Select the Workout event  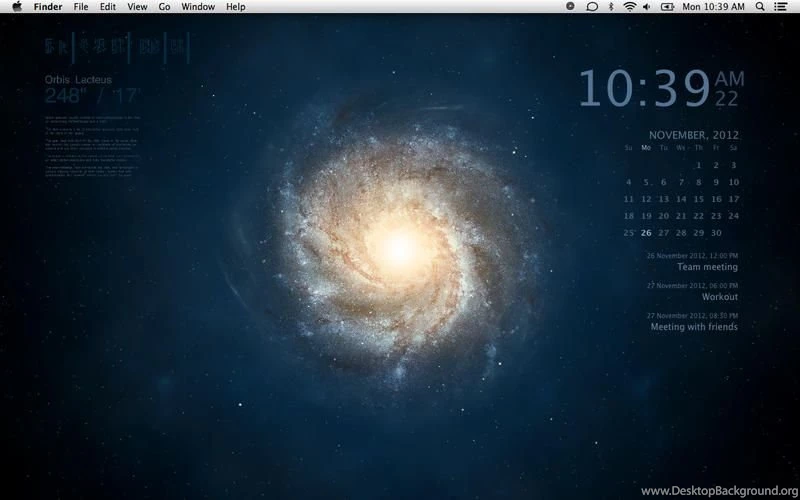[719, 297]
